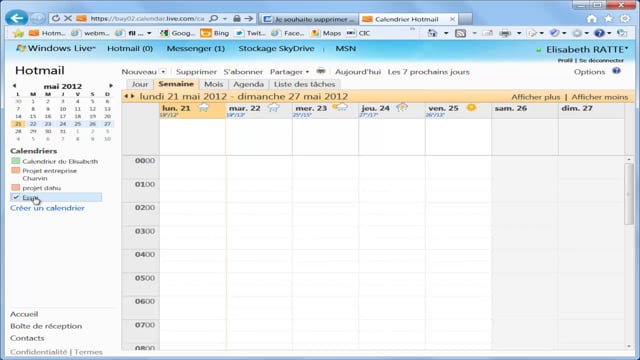The image size is (640, 360).
Task: Click Afficher moins link
Action: [599, 97]
